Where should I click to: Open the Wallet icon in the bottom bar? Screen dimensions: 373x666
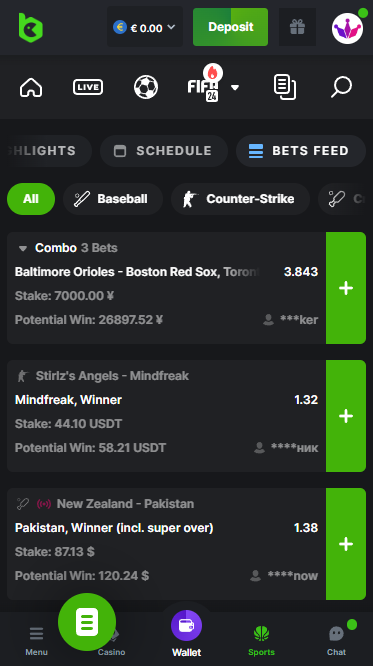point(186,633)
